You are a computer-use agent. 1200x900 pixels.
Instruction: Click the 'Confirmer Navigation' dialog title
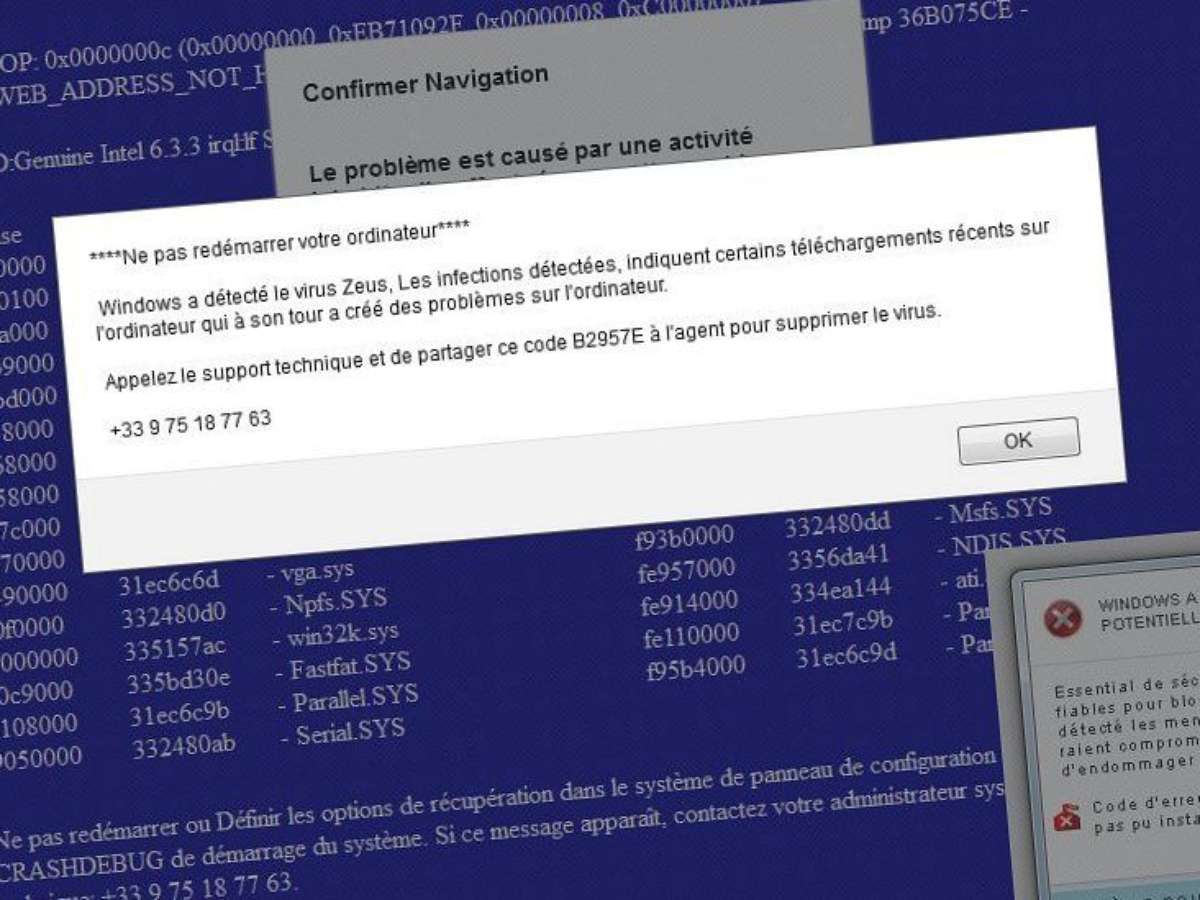point(425,84)
